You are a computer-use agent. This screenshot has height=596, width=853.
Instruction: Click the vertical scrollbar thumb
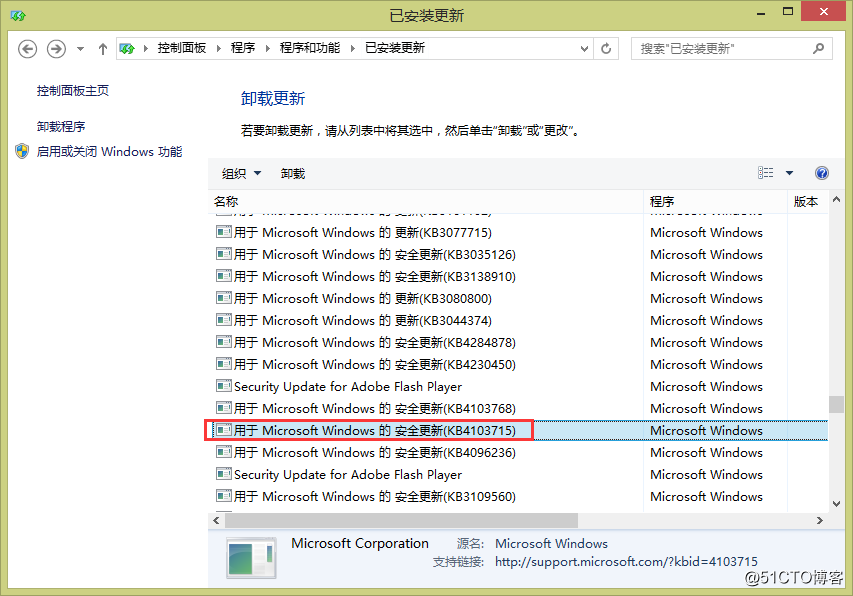837,405
